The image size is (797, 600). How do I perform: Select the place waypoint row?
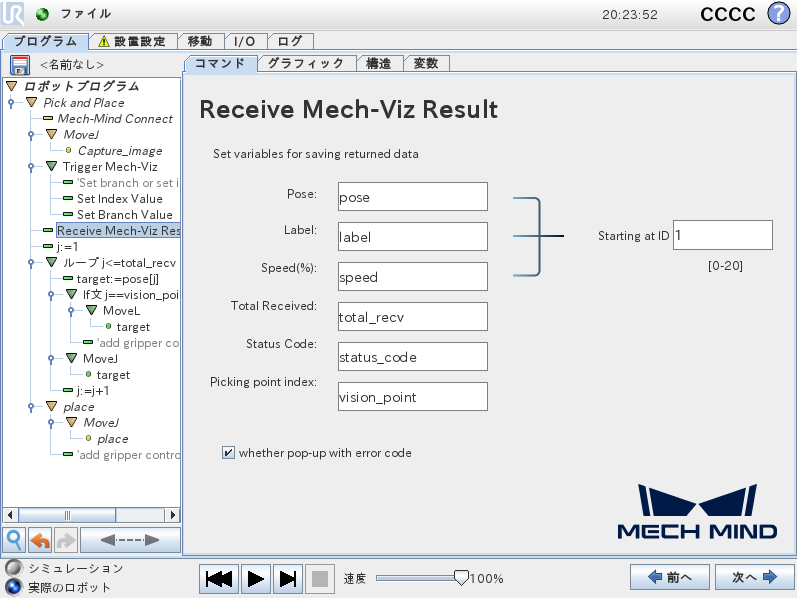click(x=112, y=438)
